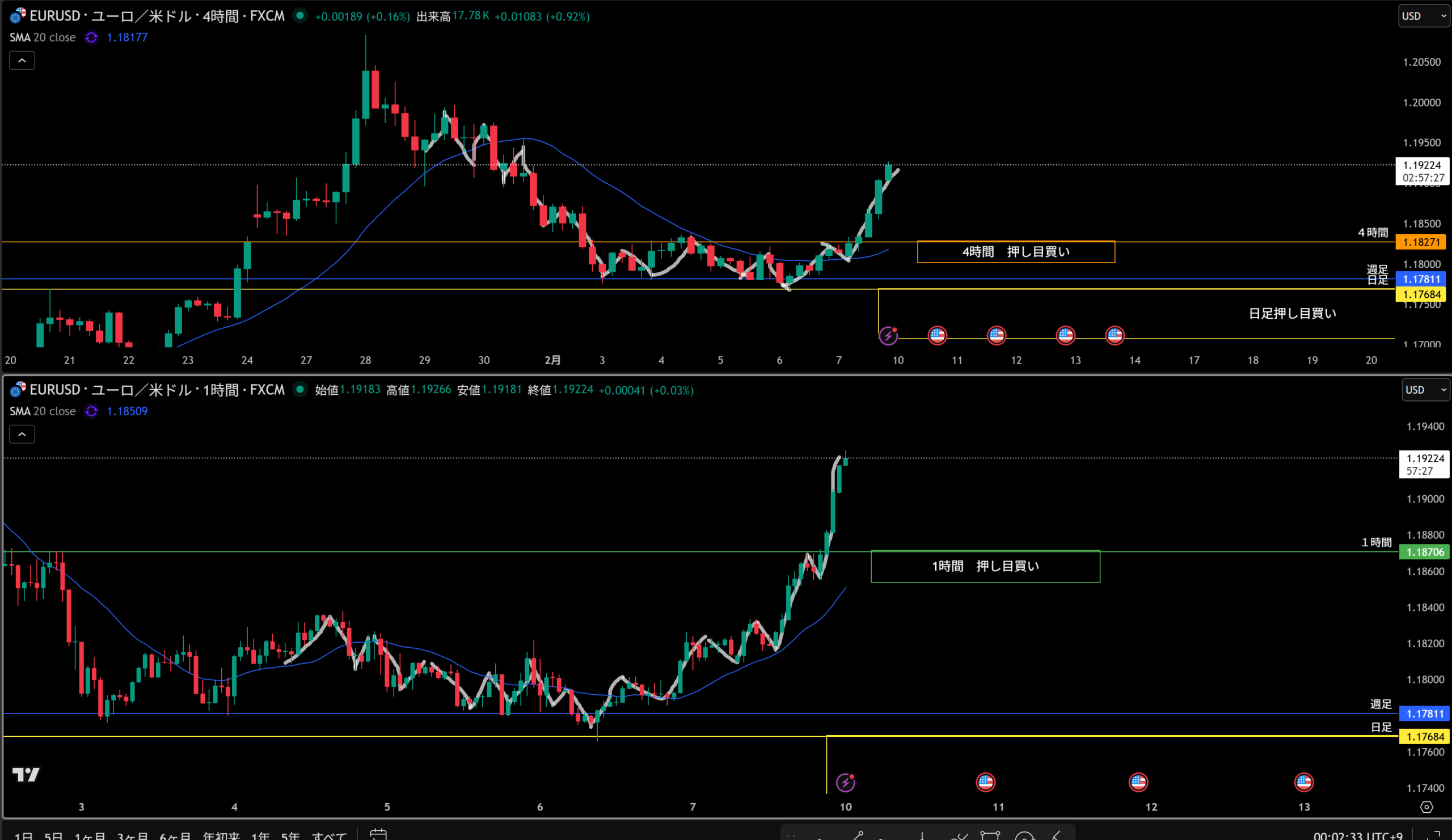This screenshot has height=840, width=1452.
Task: Select the 3ヶ月 date range tab
Action: 133,835
